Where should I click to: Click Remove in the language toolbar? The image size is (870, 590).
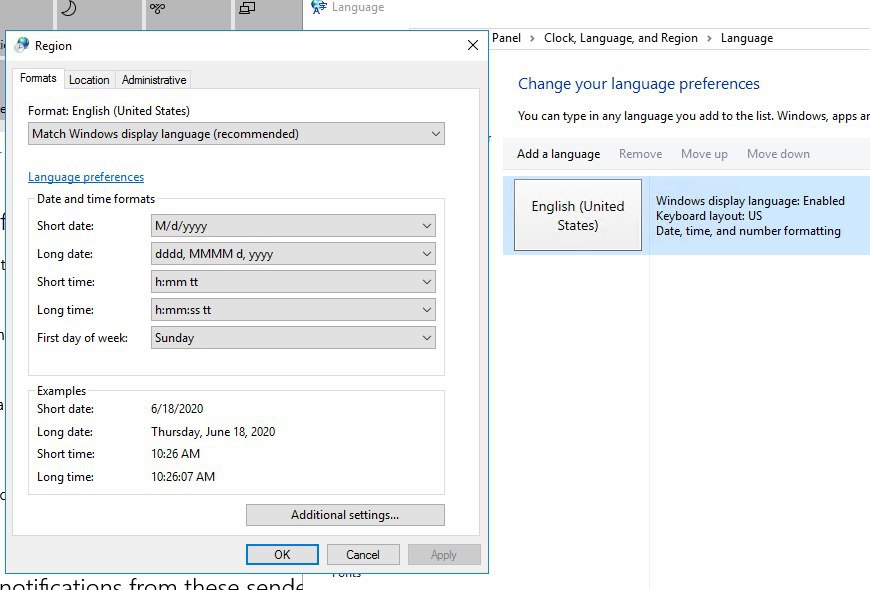[641, 154]
